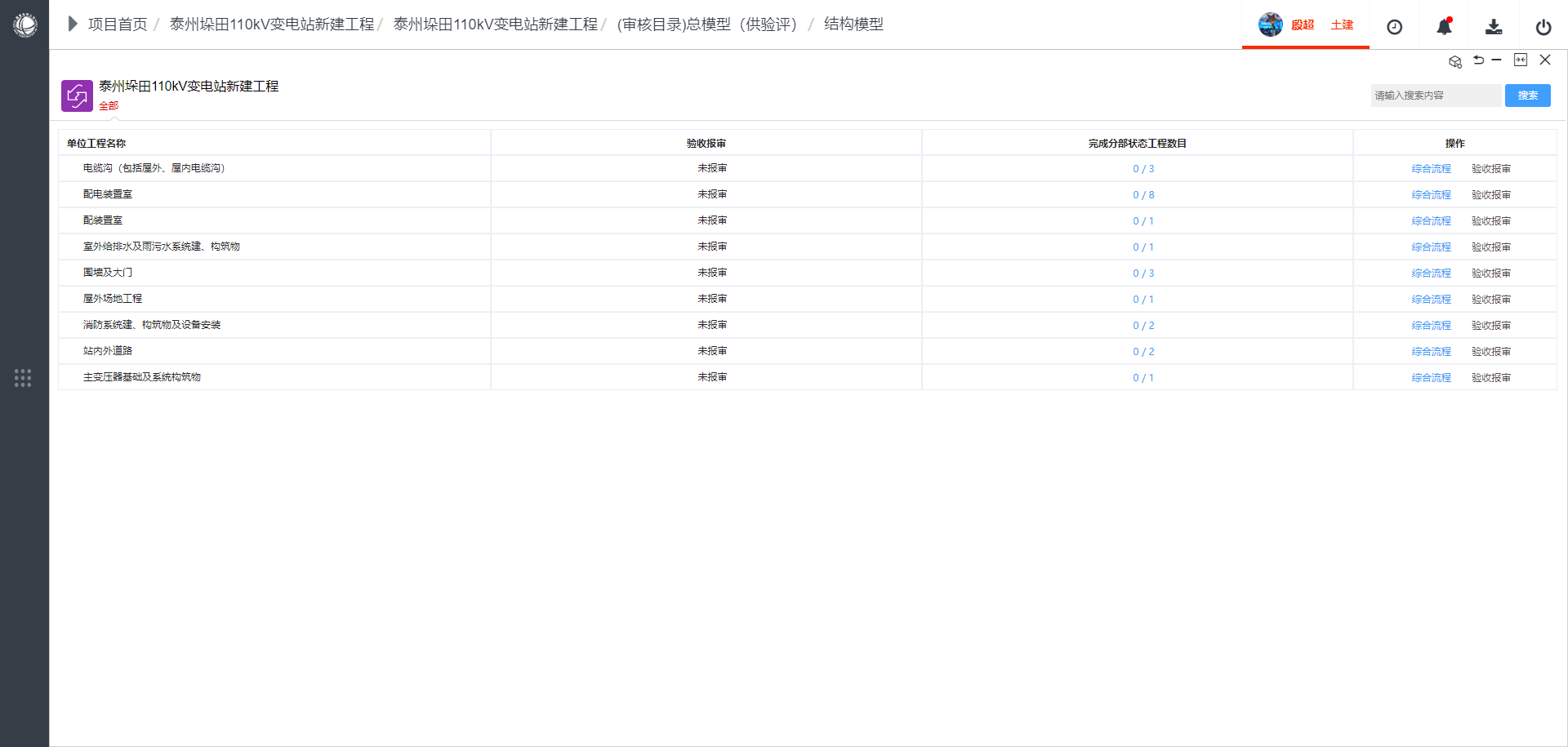Click the purple project icon
The image size is (1568, 747).
pyautogui.click(x=77, y=96)
